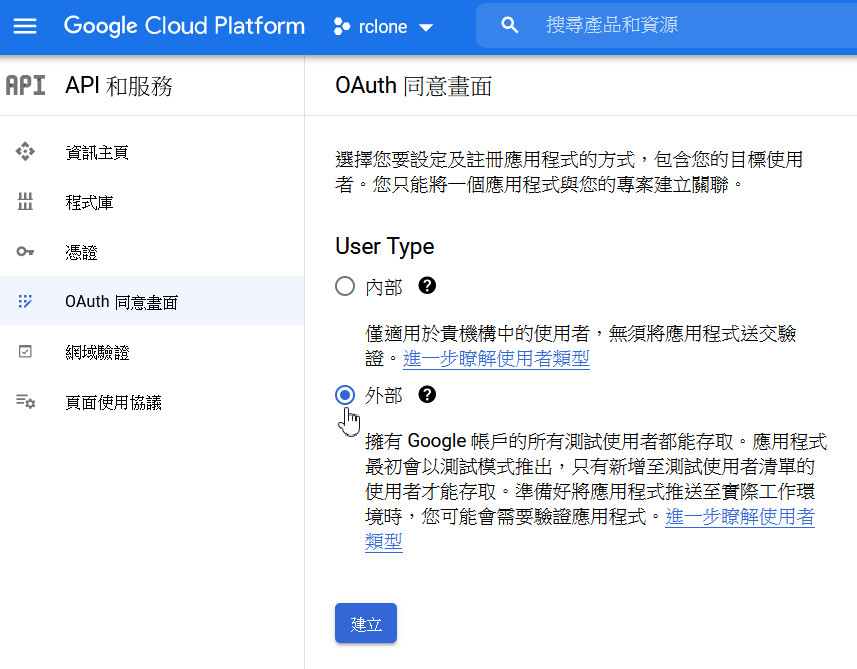
Task: Open the rclone project selector dropdown
Action: click(x=384, y=27)
